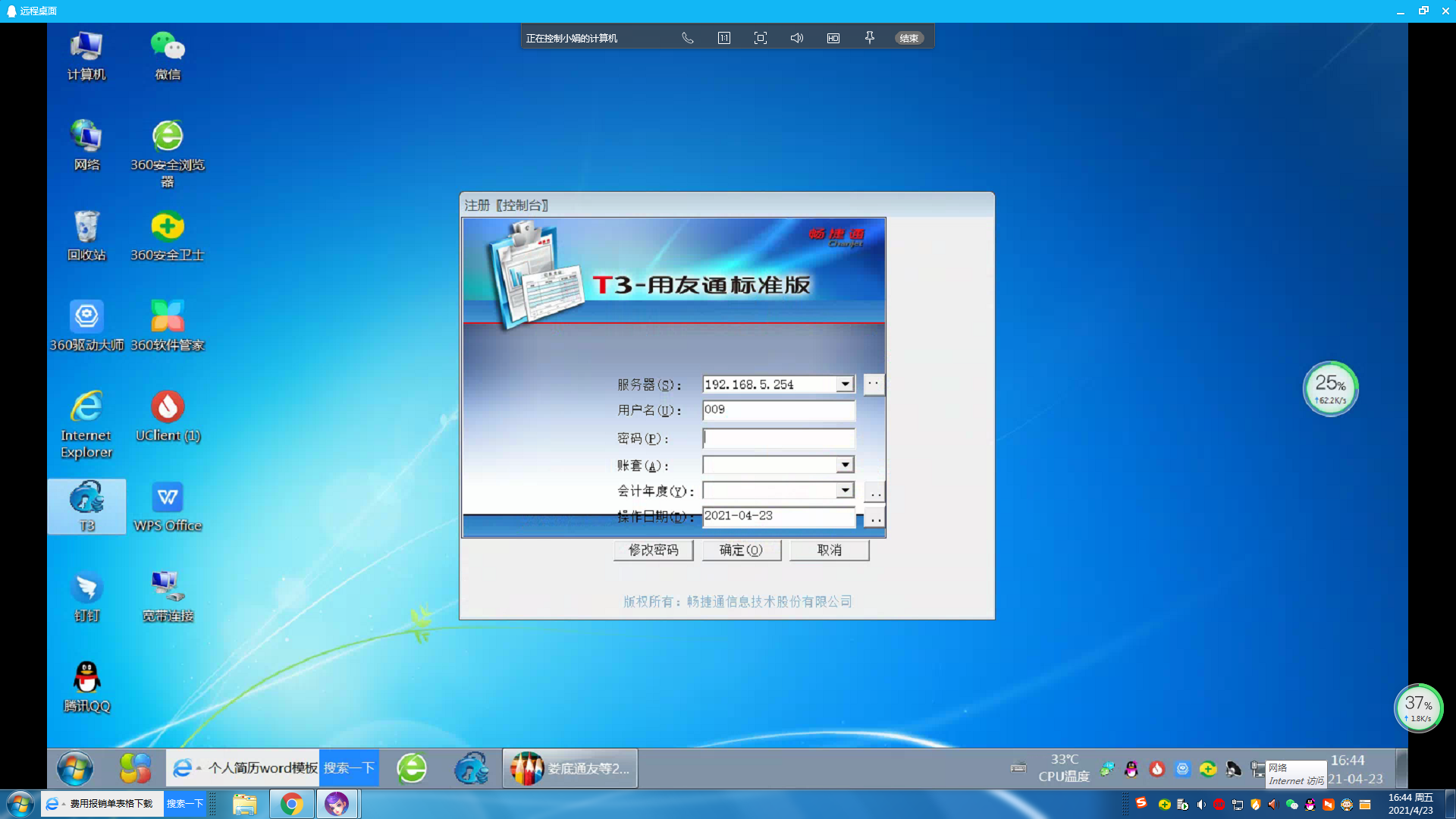1456x819 pixels.
Task: Click the 25% floating speed widget
Action: 1330,388
